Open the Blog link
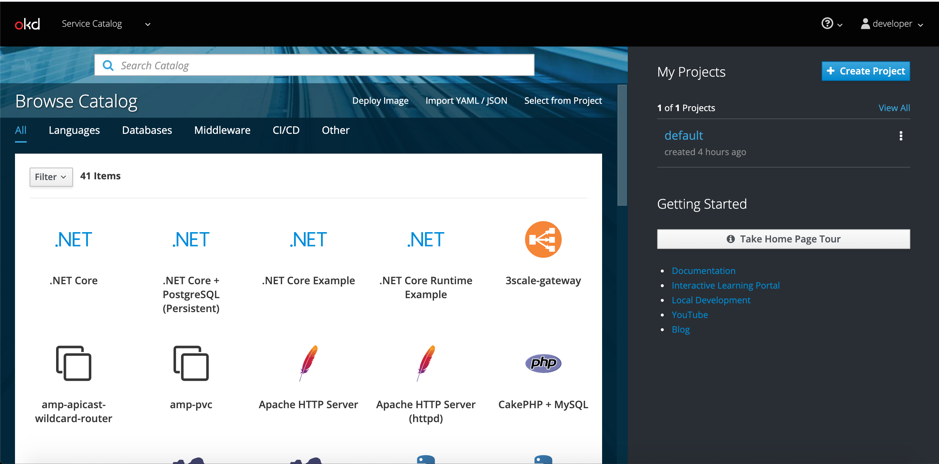The image size is (939, 464). (681, 329)
